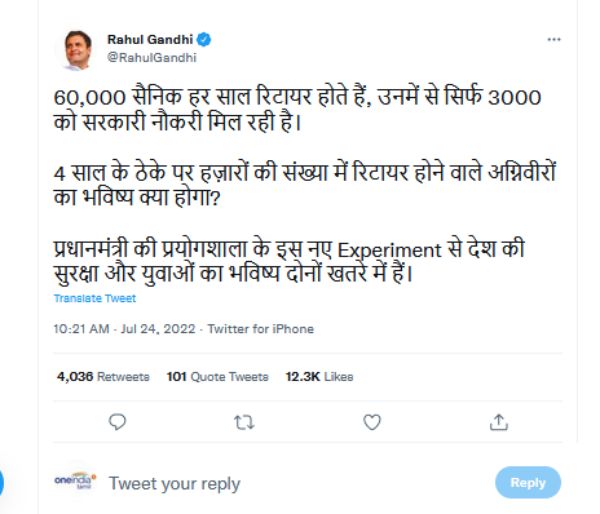Click the Twitter for iPhone source link
Viewport: 600px width, 514px height.
259,329
